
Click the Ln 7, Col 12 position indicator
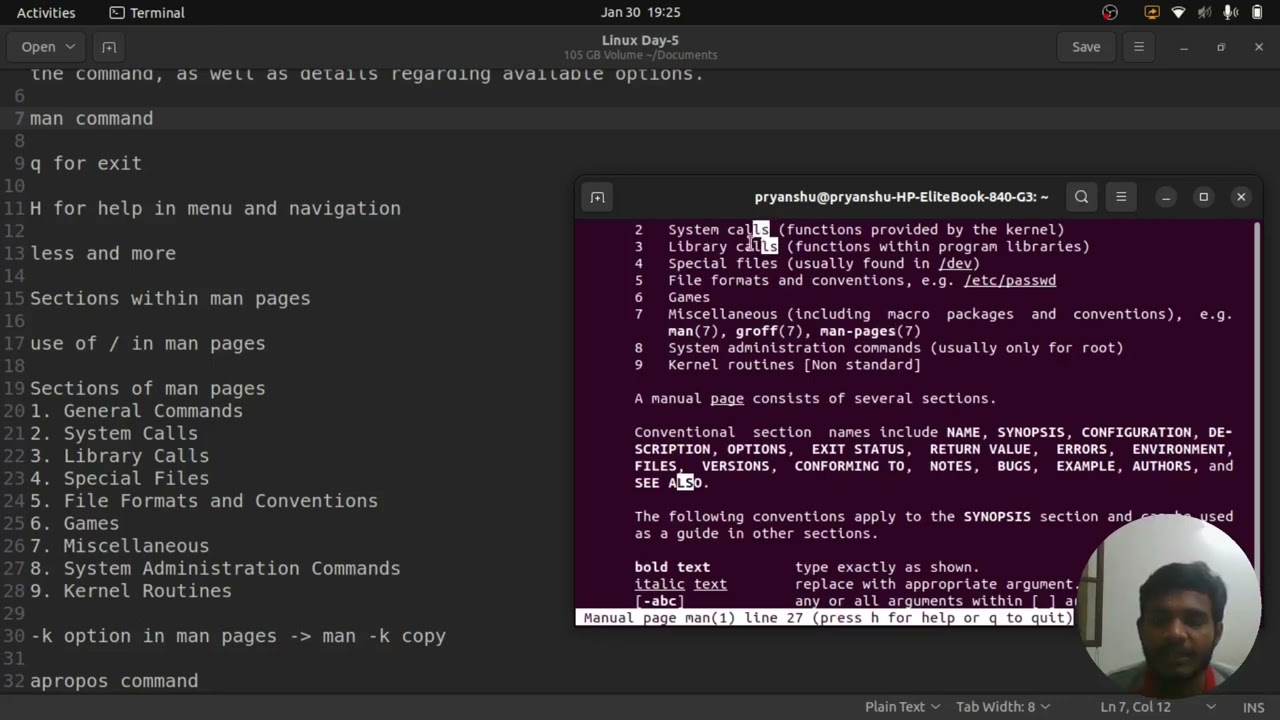click(x=1135, y=706)
